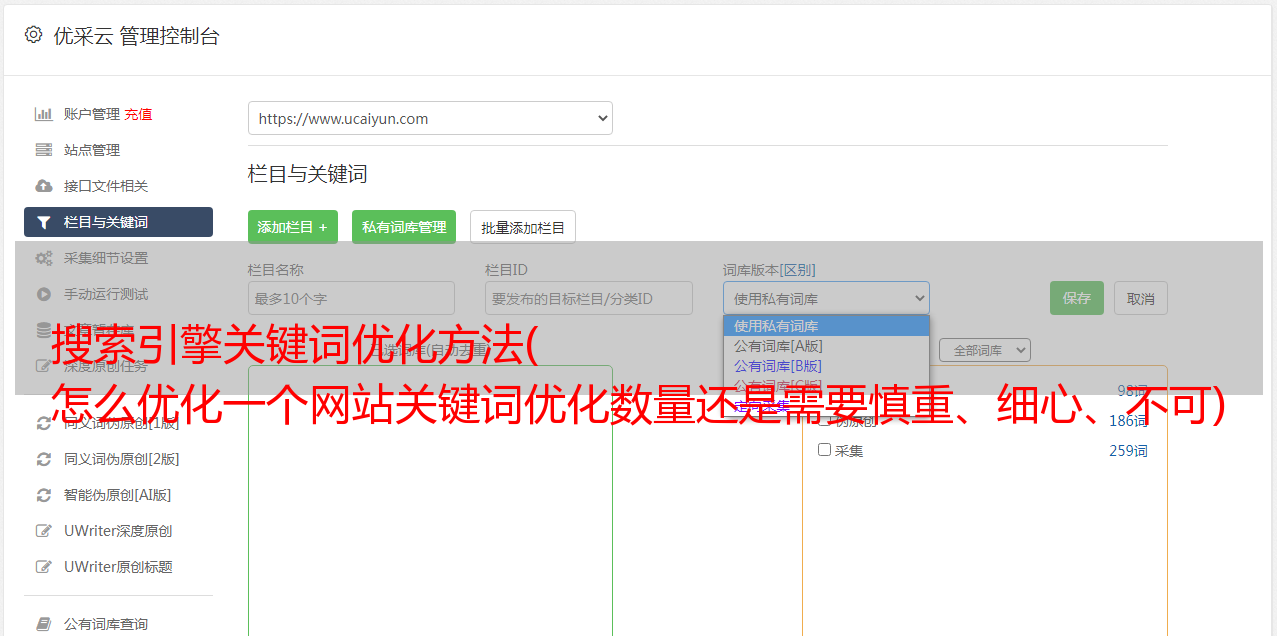The height and width of the screenshot is (636, 1277).
Task: Select 公有词库[B版] option
Action: click(x=826, y=366)
